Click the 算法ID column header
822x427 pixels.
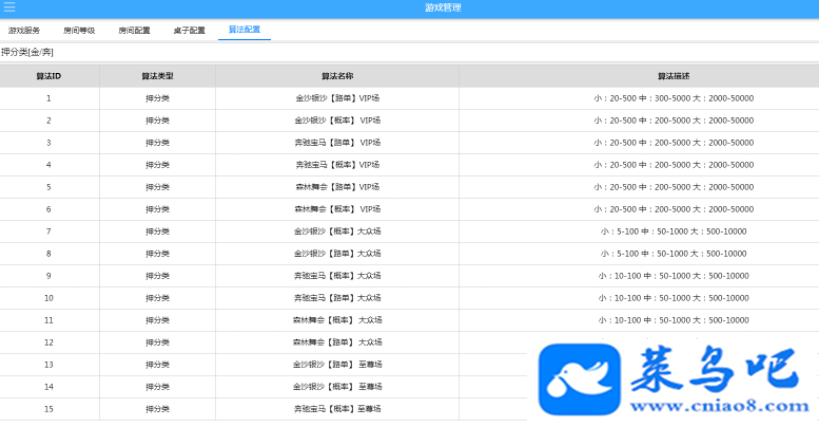point(49,76)
